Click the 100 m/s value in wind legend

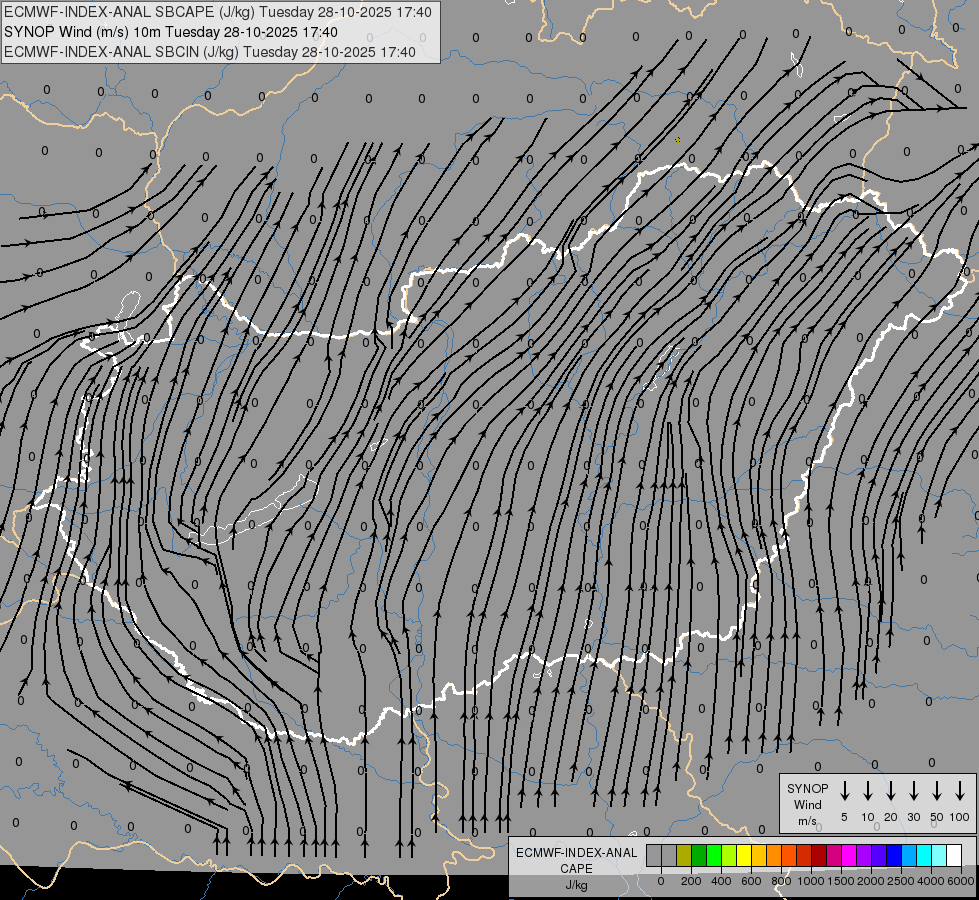pyautogui.click(x=960, y=817)
